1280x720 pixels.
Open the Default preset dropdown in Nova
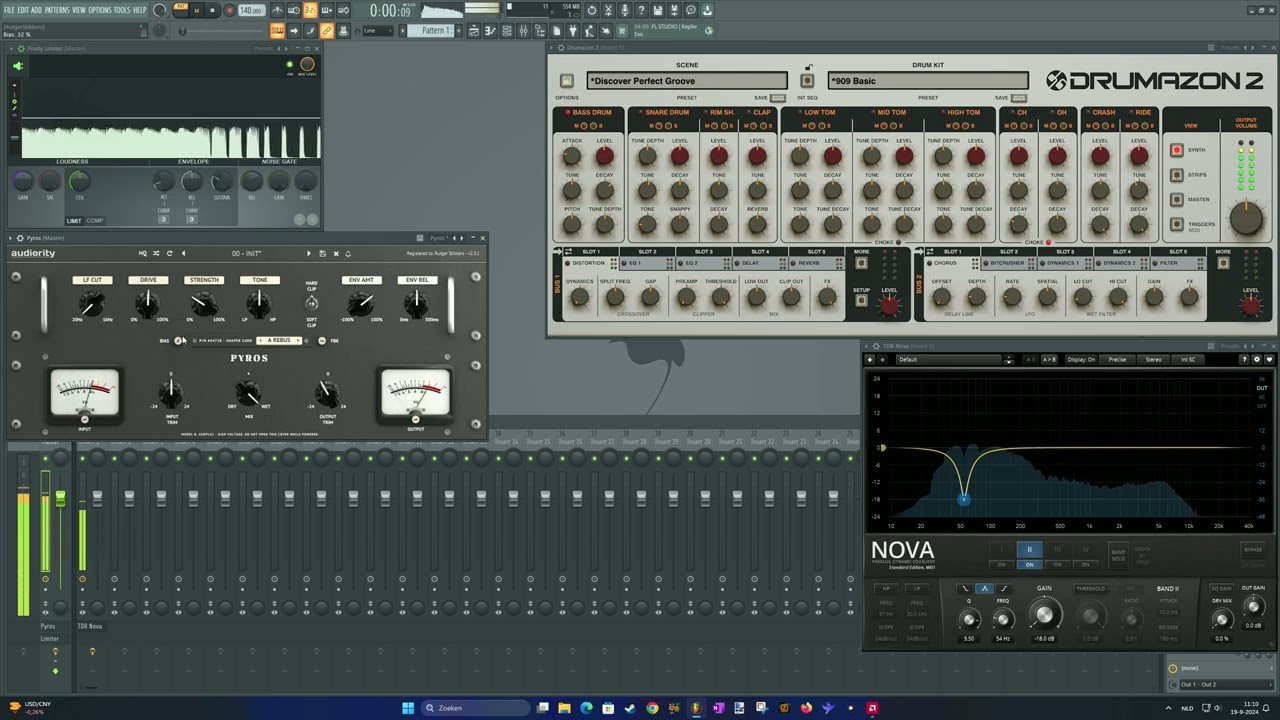click(x=951, y=359)
